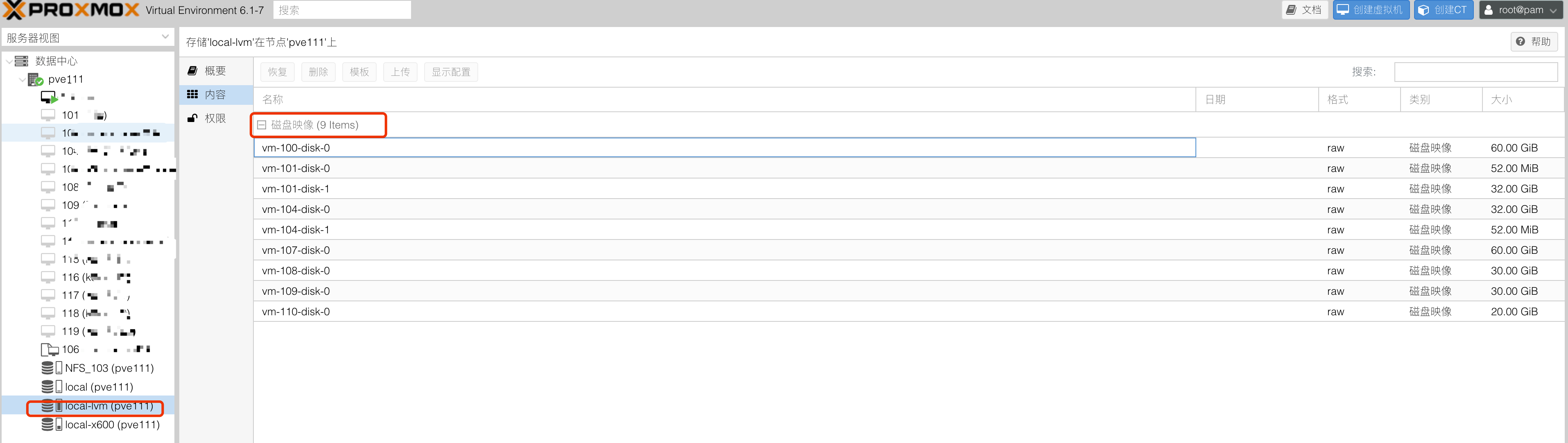Switch to the Permissions (权限) tab
This screenshot has width=1568, height=443.
coord(215,118)
